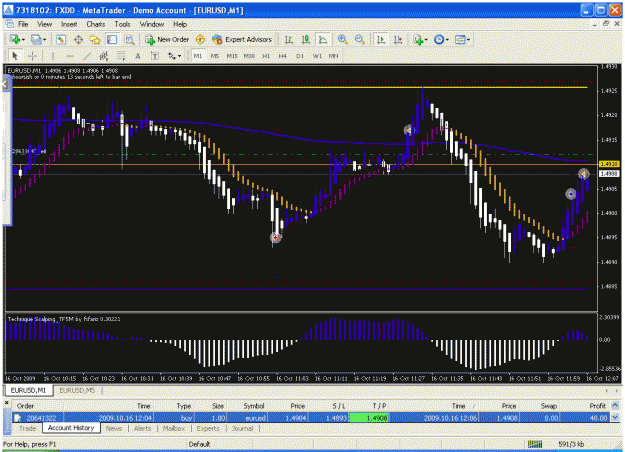This screenshot has height=452, width=625.
Task: Sort history by Profit column header
Action: point(597,406)
